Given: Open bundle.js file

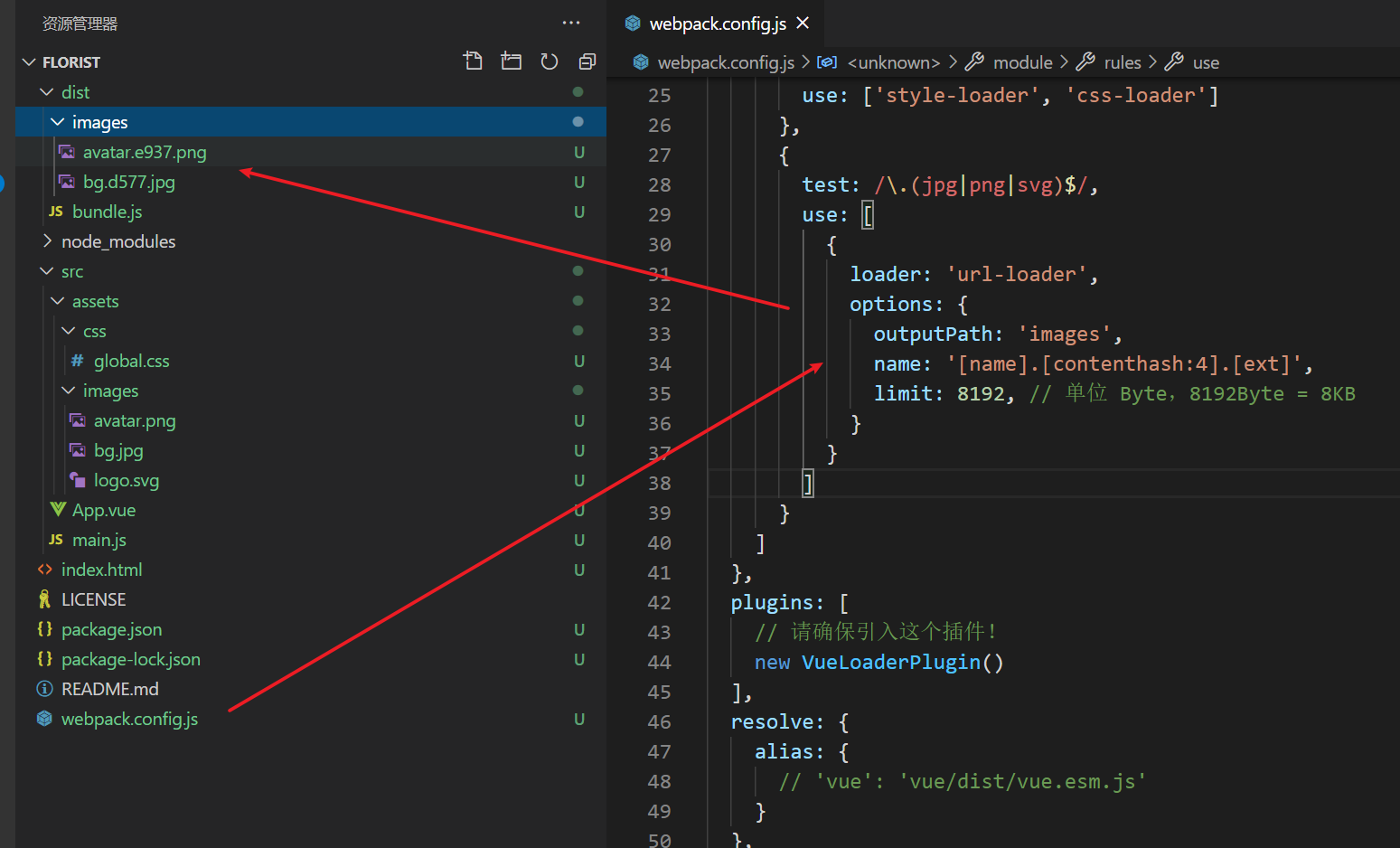Looking at the screenshot, I should tap(108, 212).
